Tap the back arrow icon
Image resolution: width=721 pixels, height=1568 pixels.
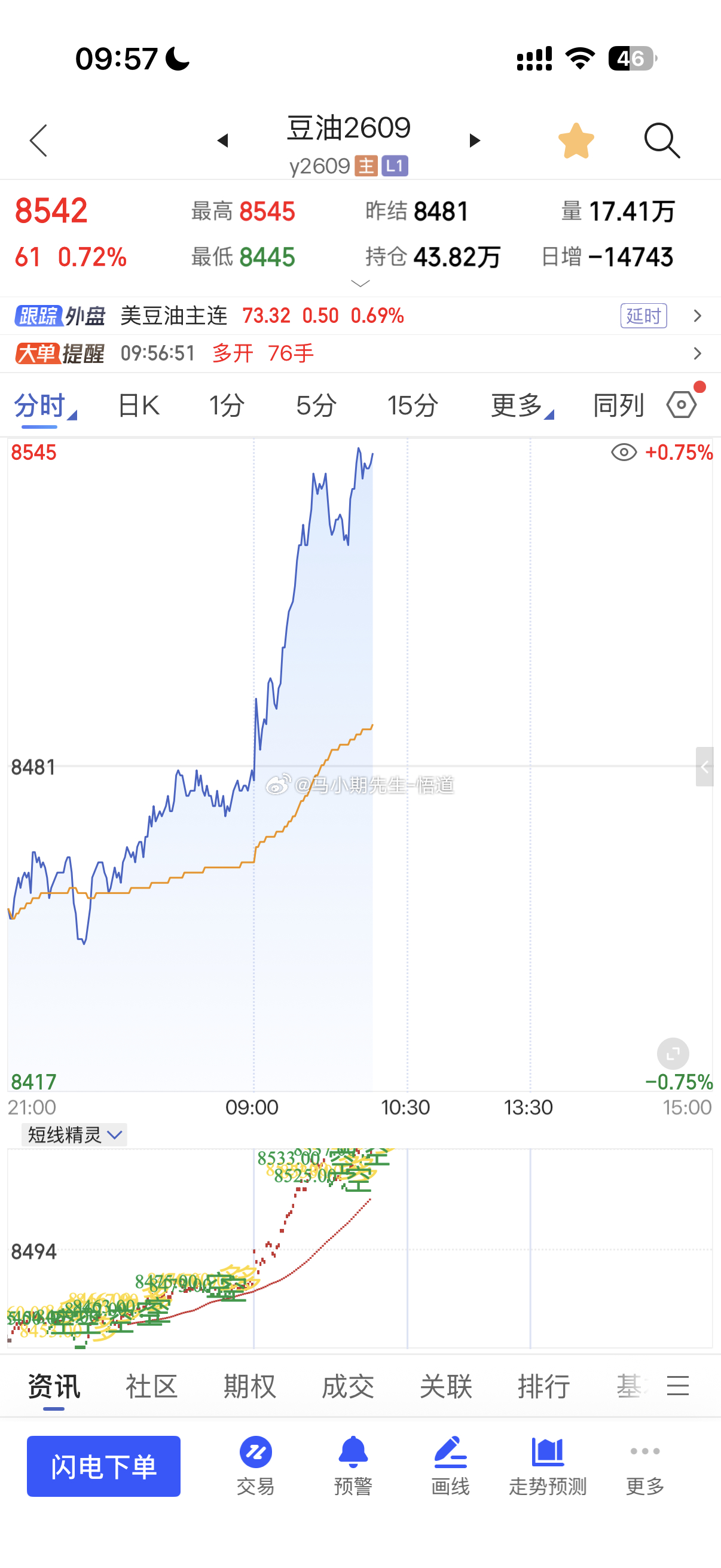pyautogui.click(x=38, y=141)
